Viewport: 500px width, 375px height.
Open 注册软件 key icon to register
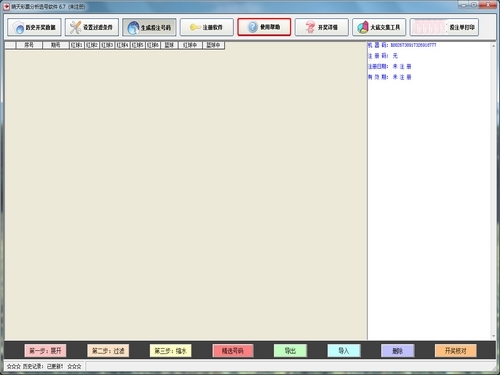click(207, 27)
